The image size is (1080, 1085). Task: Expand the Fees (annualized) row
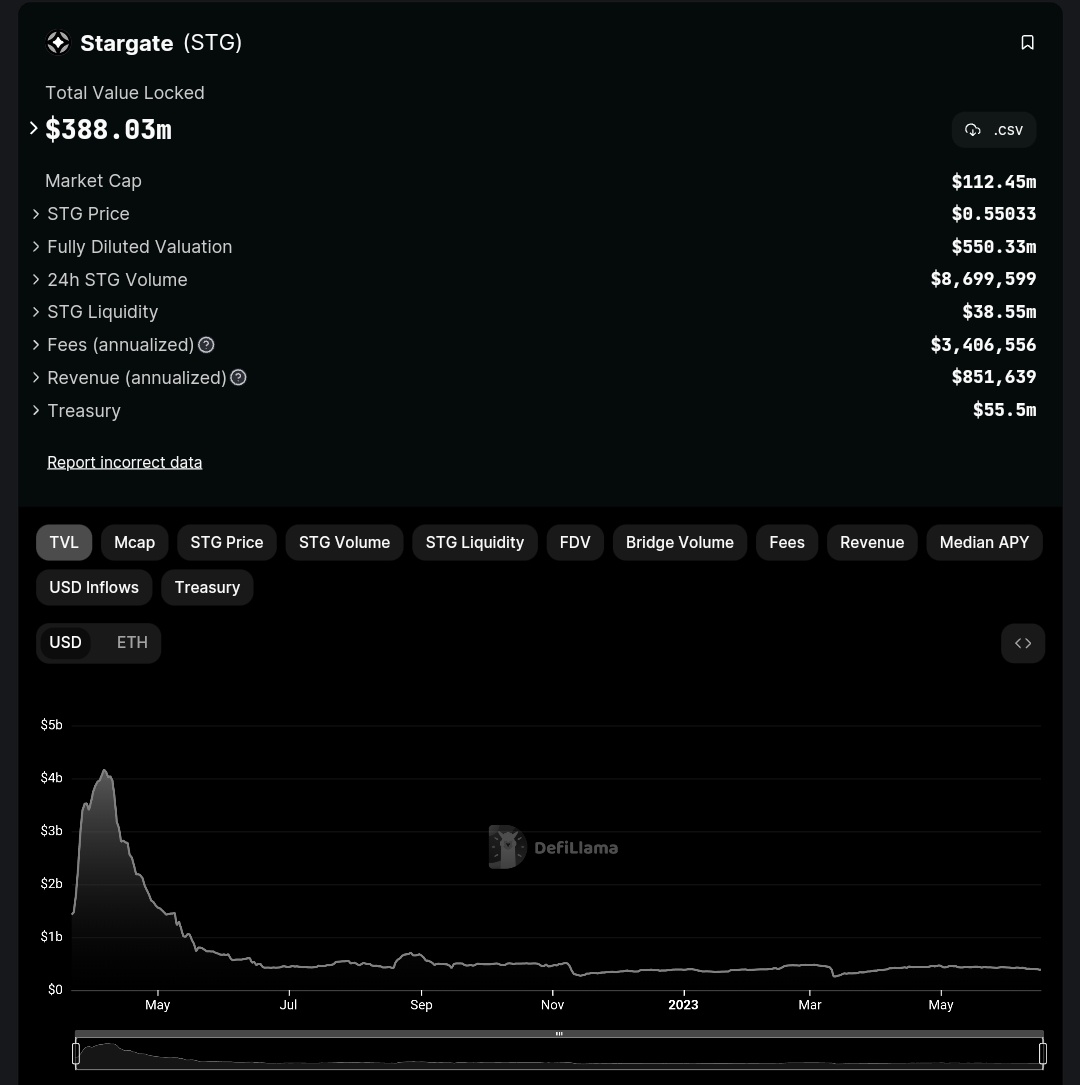coord(36,345)
